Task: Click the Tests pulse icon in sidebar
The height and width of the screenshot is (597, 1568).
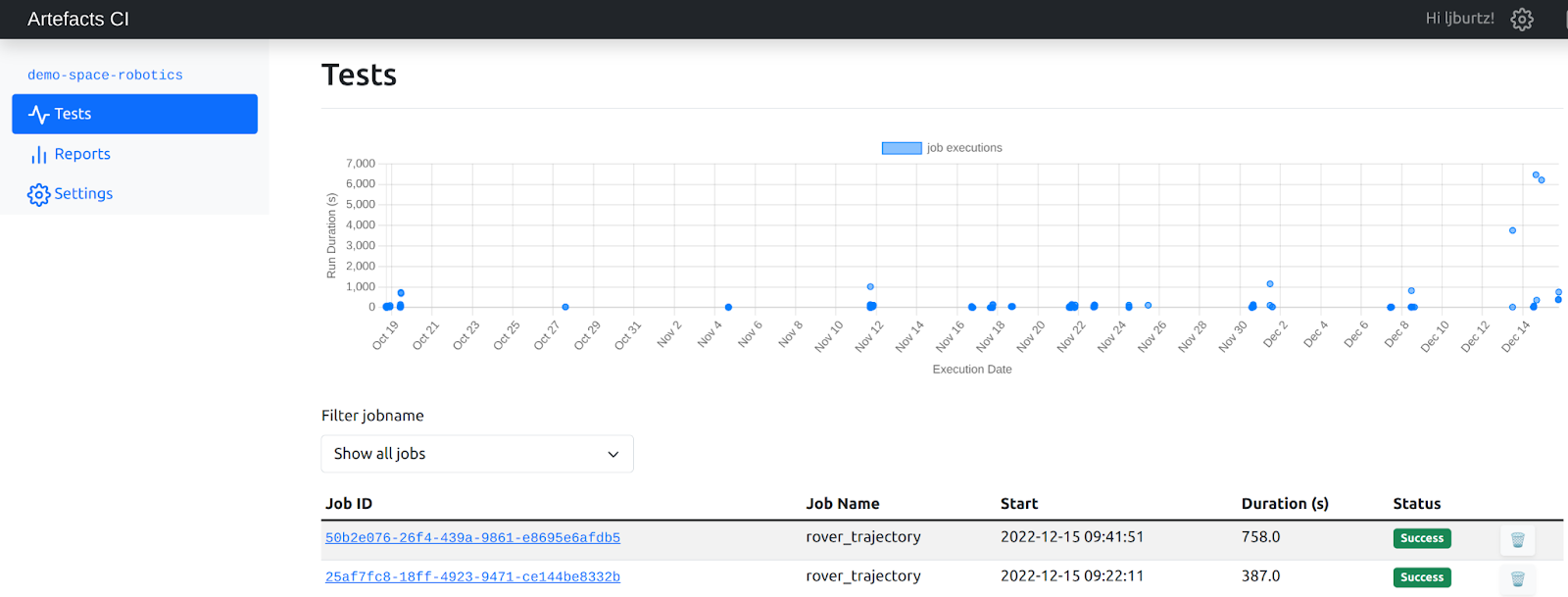Action: pyautogui.click(x=39, y=115)
